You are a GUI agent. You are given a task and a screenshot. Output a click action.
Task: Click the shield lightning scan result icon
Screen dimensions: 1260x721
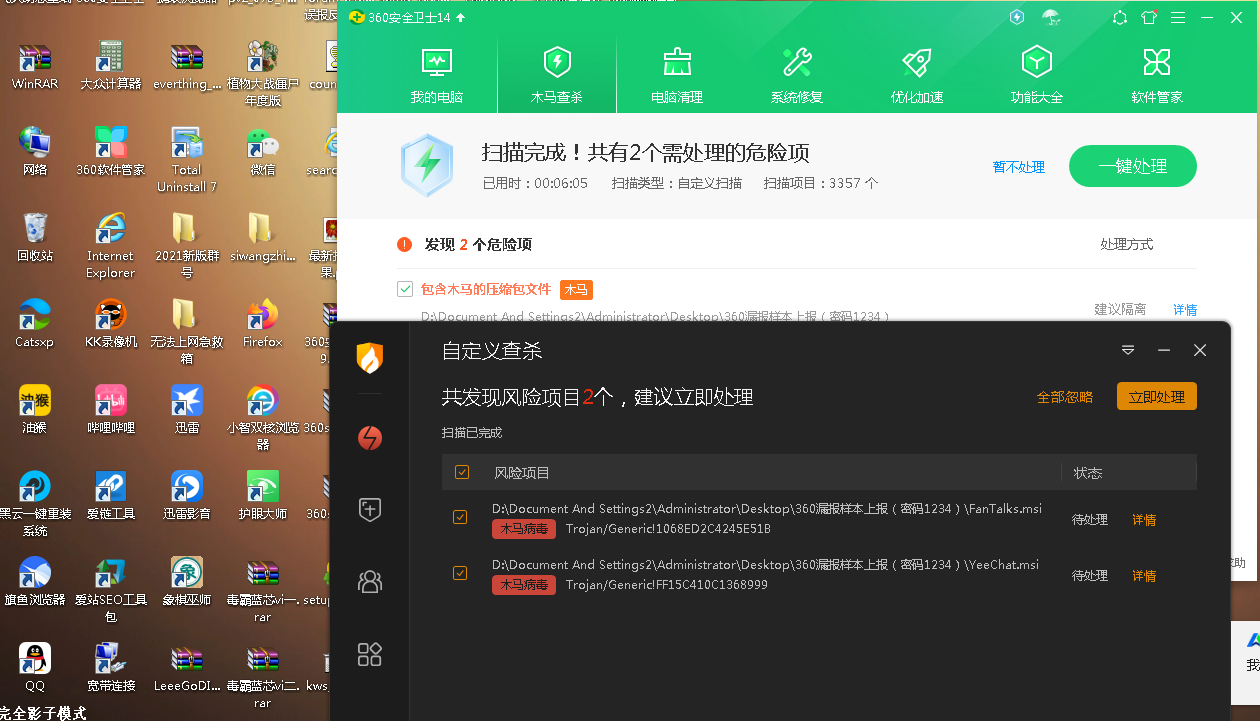(428, 164)
